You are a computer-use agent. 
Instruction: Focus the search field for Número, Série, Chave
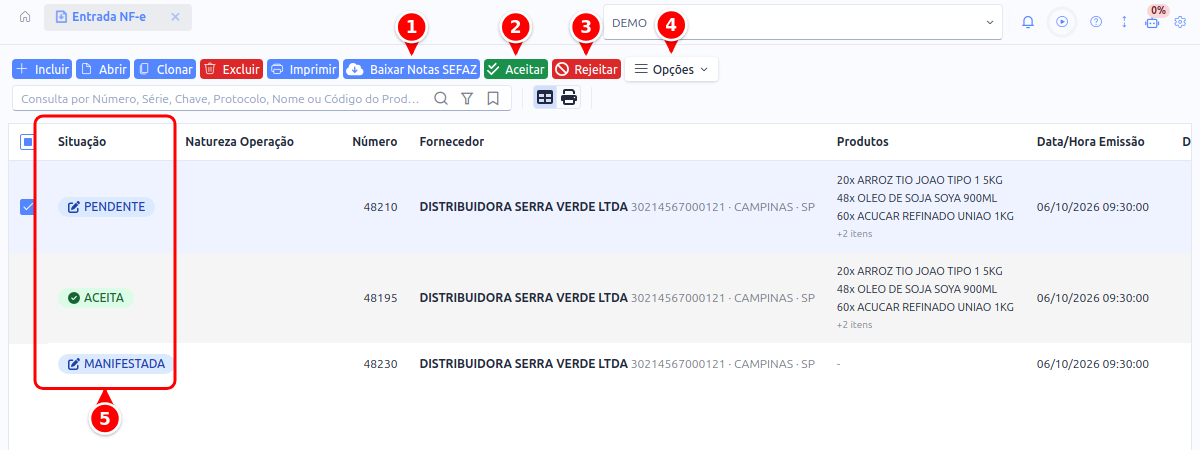coord(220,99)
